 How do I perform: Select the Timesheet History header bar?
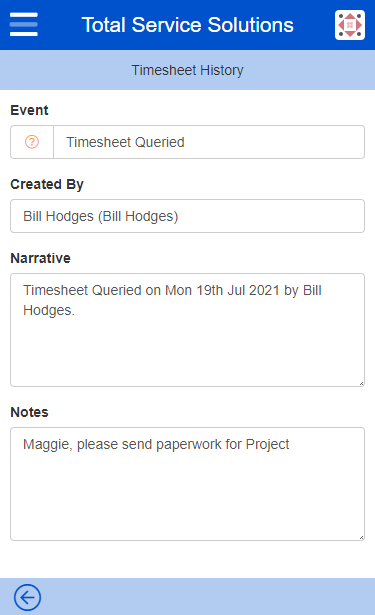[188, 70]
